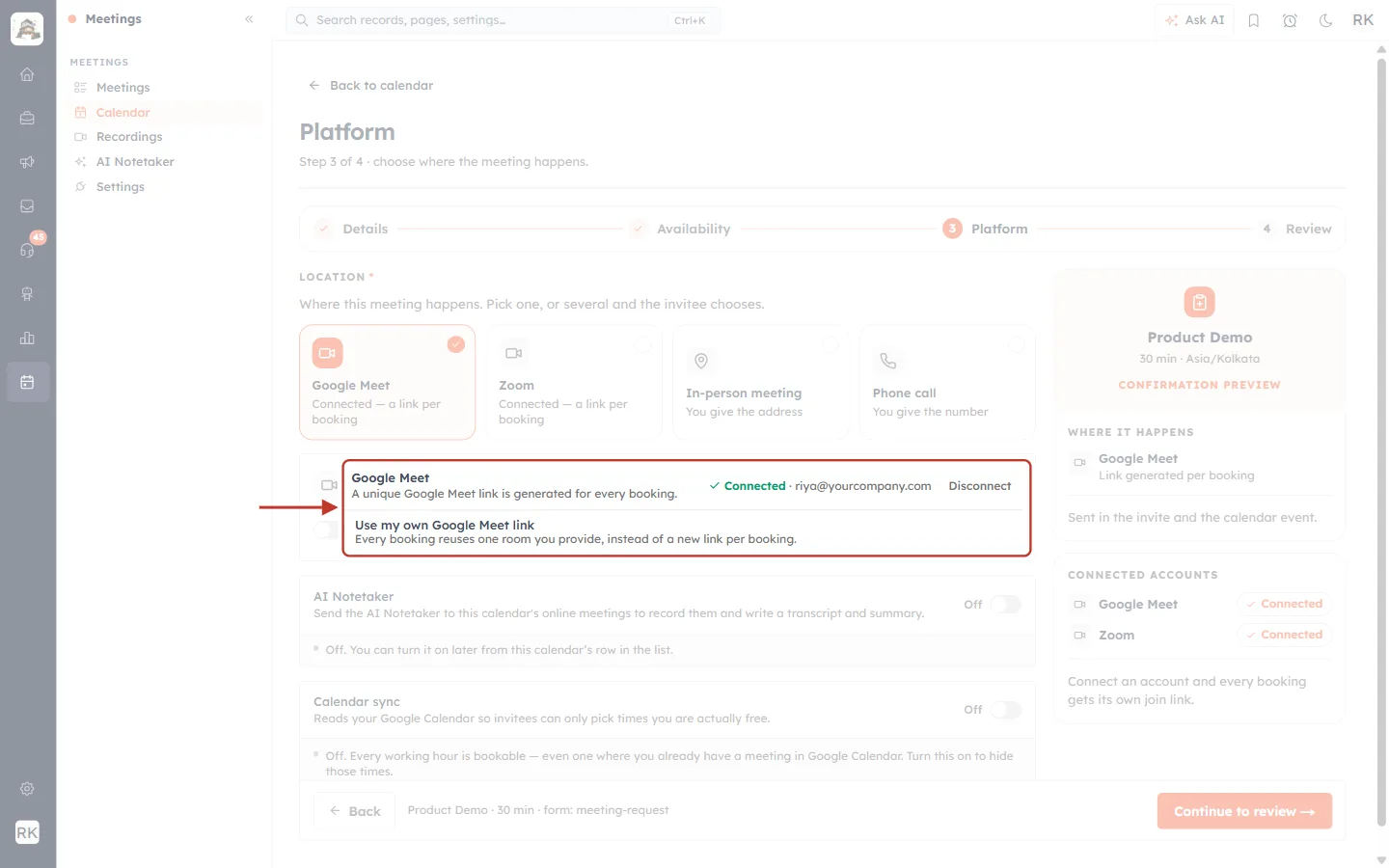1389x868 pixels.
Task: Turn on the AI Notetaker toggle
Action: click(1005, 605)
